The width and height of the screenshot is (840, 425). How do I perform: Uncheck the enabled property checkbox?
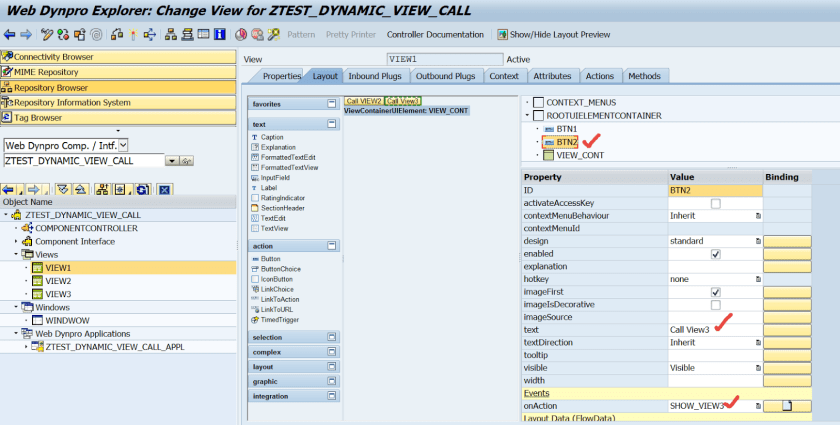click(715, 254)
